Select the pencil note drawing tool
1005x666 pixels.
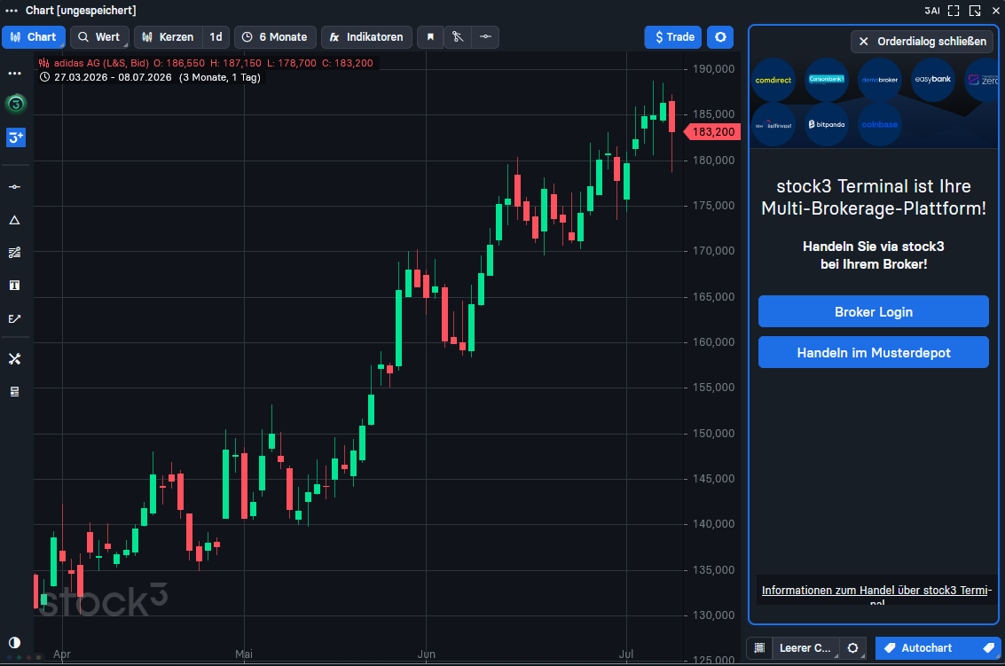coord(15,319)
